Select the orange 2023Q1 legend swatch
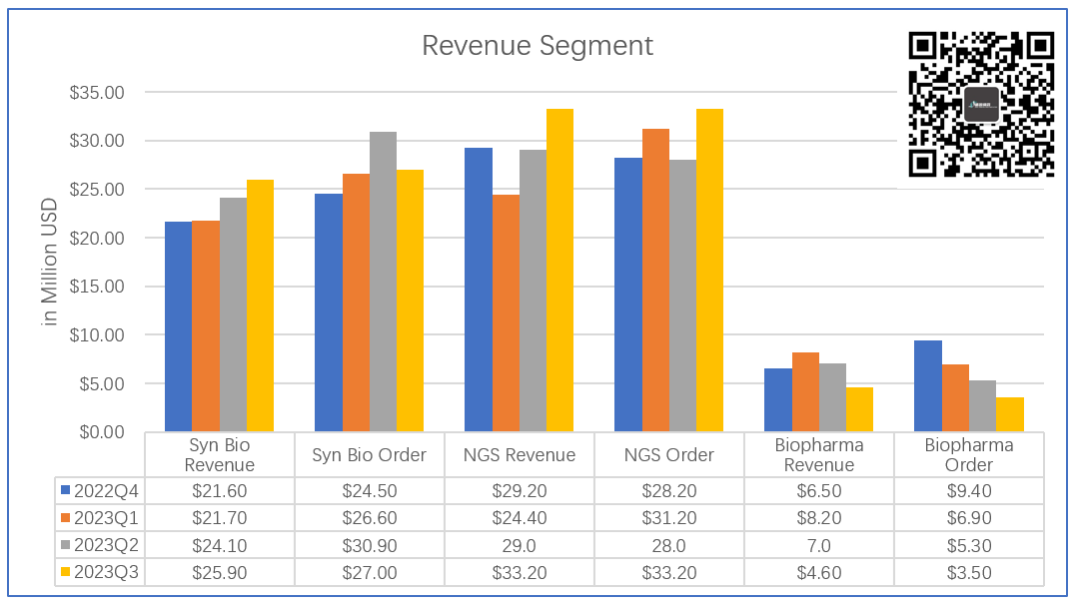The image size is (1080, 608). [67, 518]
